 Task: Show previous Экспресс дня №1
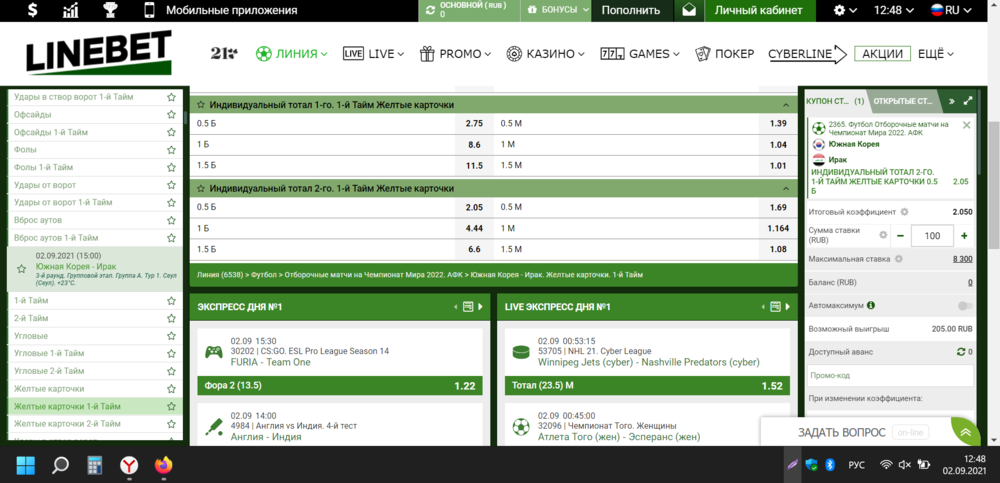tap(455, 308)
